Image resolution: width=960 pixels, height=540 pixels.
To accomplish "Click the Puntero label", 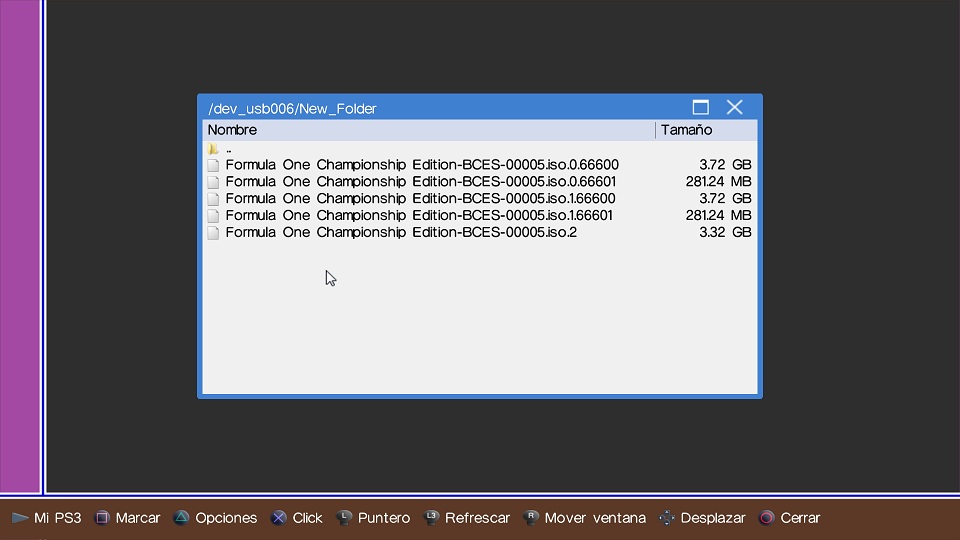I will click(x=384, y=518).
